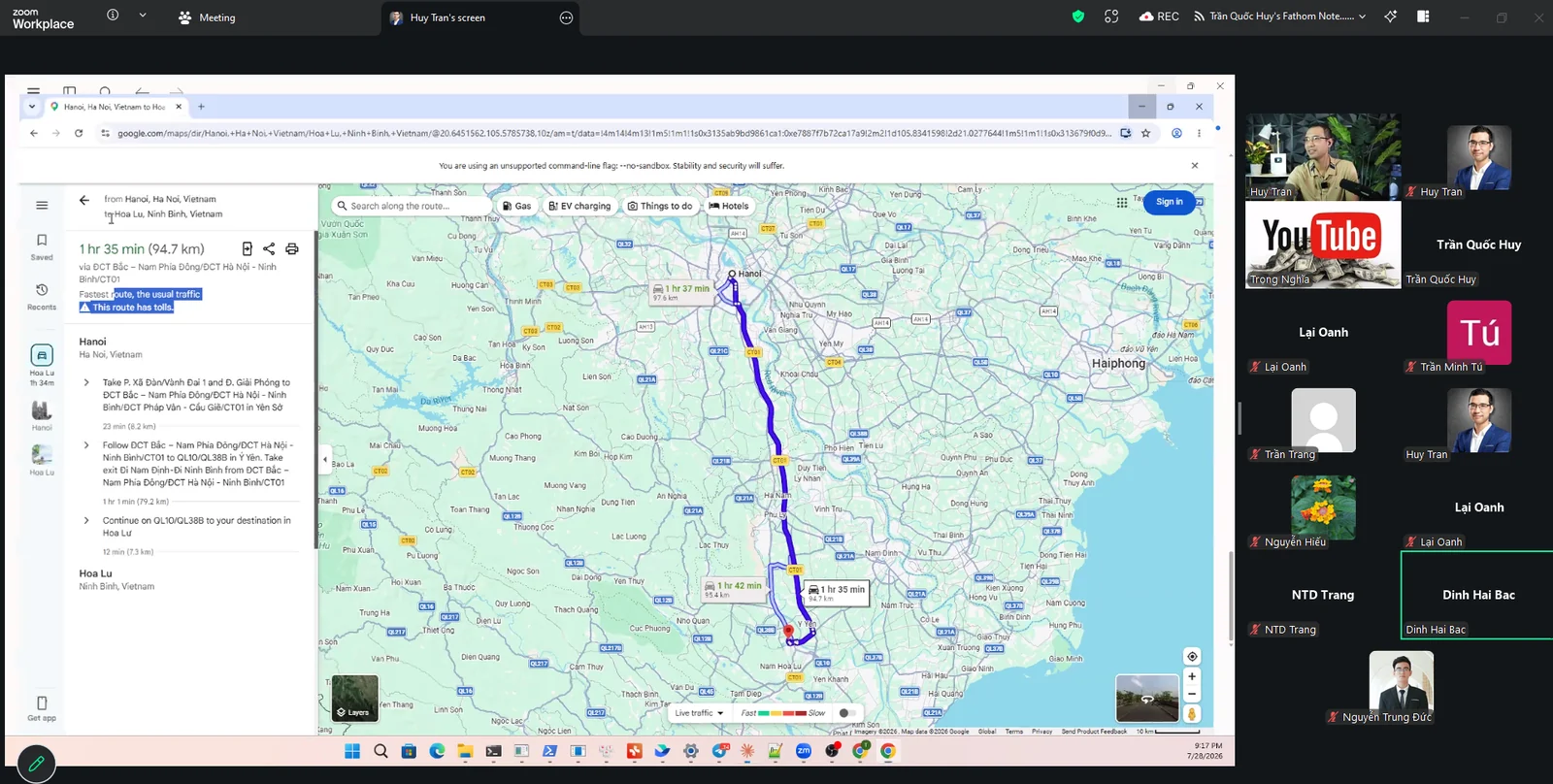Open Zoom meeting info icon
This screenshot has width=1553, height=784.
click(113, 16)
